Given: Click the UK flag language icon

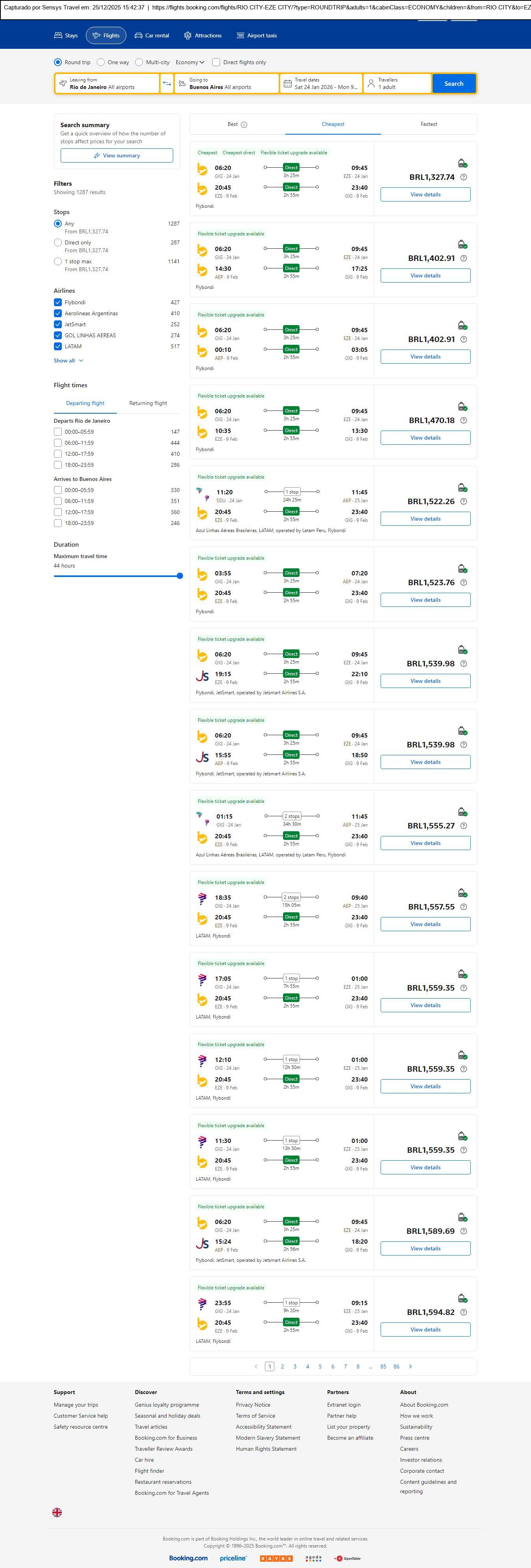Looking at the screenshot, I should 57,1511.
